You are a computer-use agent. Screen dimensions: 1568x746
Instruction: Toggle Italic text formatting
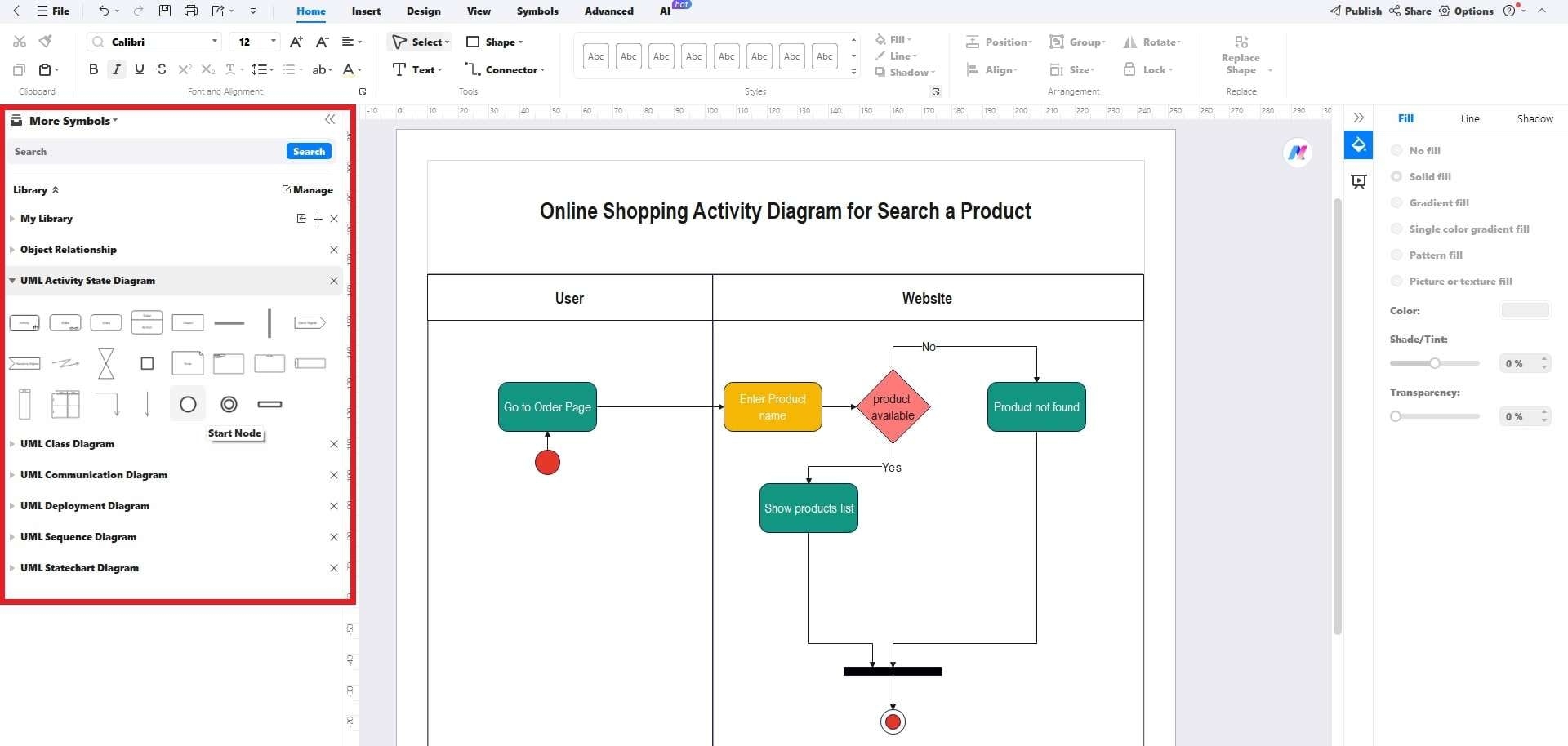116,69
